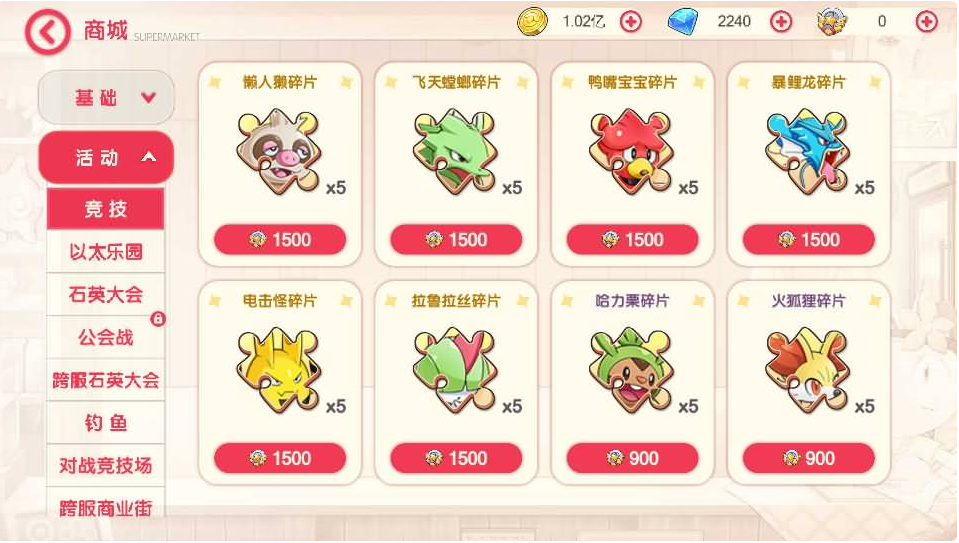
Task: Collapse the 活动 category section
Action: pyautogui.click(x=106, y=157)
